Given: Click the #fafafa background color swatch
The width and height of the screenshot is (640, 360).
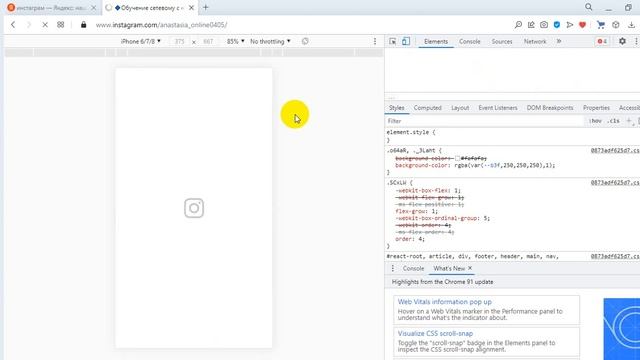Looking at the screenshot, I should 458,158.
